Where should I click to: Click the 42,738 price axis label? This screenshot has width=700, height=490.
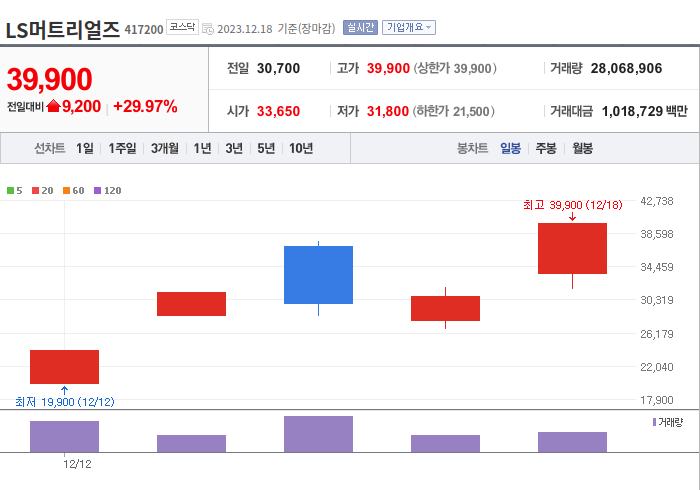[657, 201]
